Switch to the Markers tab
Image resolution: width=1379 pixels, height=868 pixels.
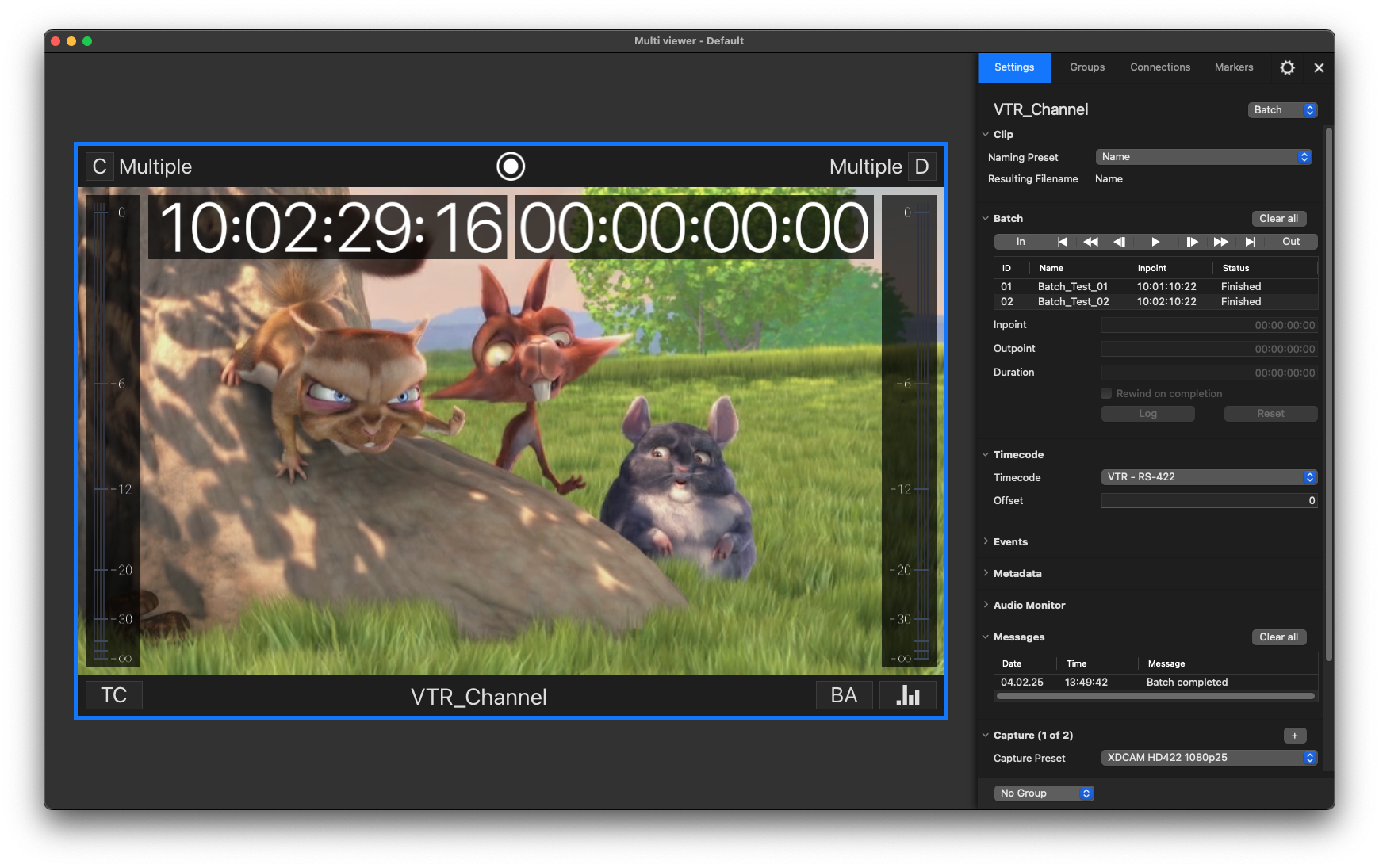[x=1234, y=67]
